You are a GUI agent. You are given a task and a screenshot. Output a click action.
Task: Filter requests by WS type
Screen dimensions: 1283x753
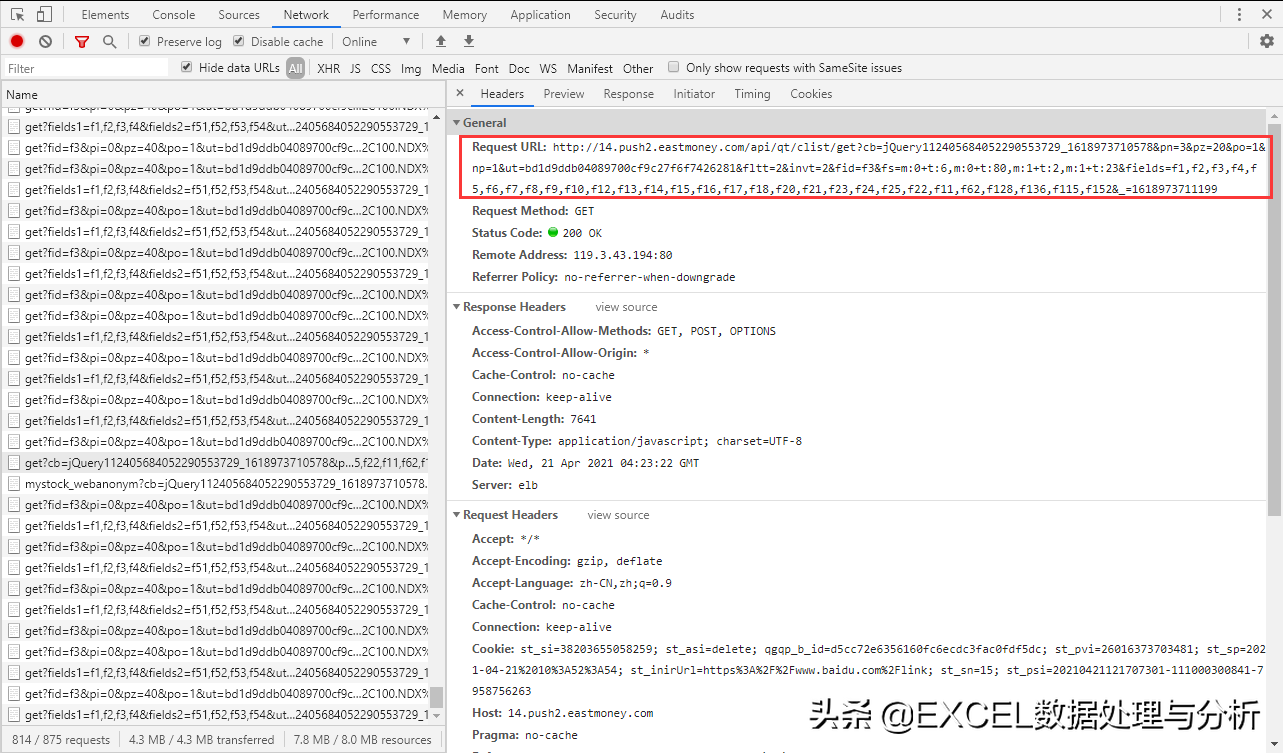click(x=548, y=68)
